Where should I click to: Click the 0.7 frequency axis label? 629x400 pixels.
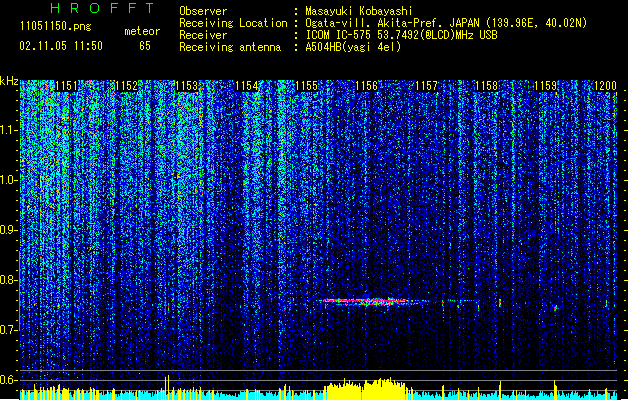[9, 330]
